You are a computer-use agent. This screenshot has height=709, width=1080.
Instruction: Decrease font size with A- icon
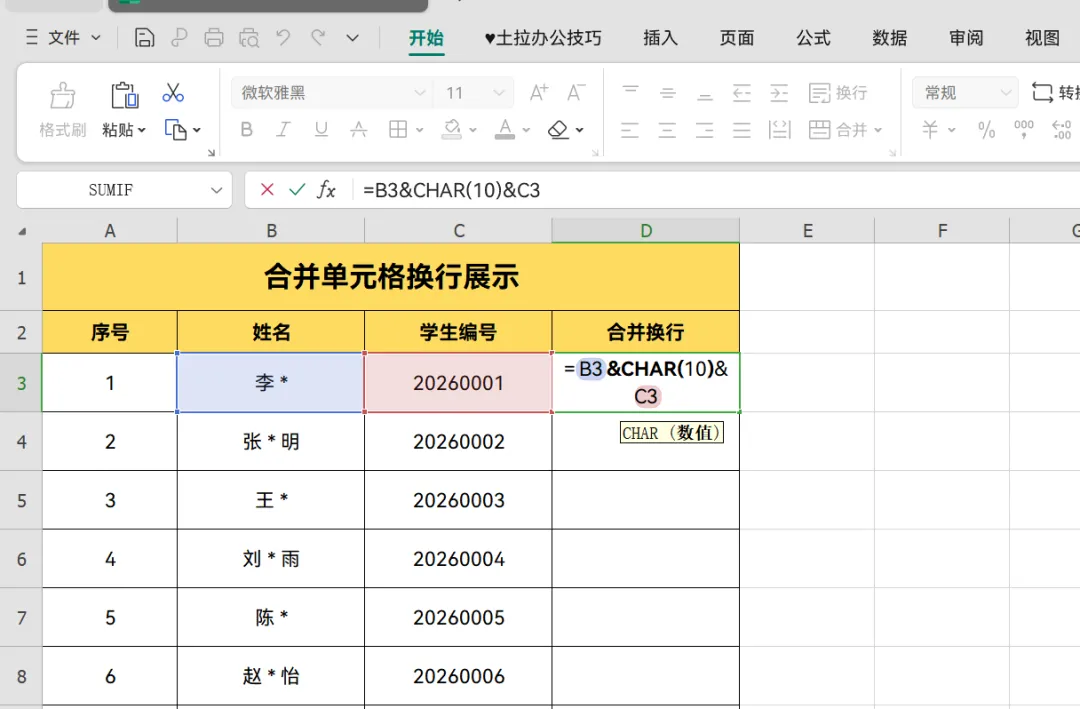click(576, 92)
